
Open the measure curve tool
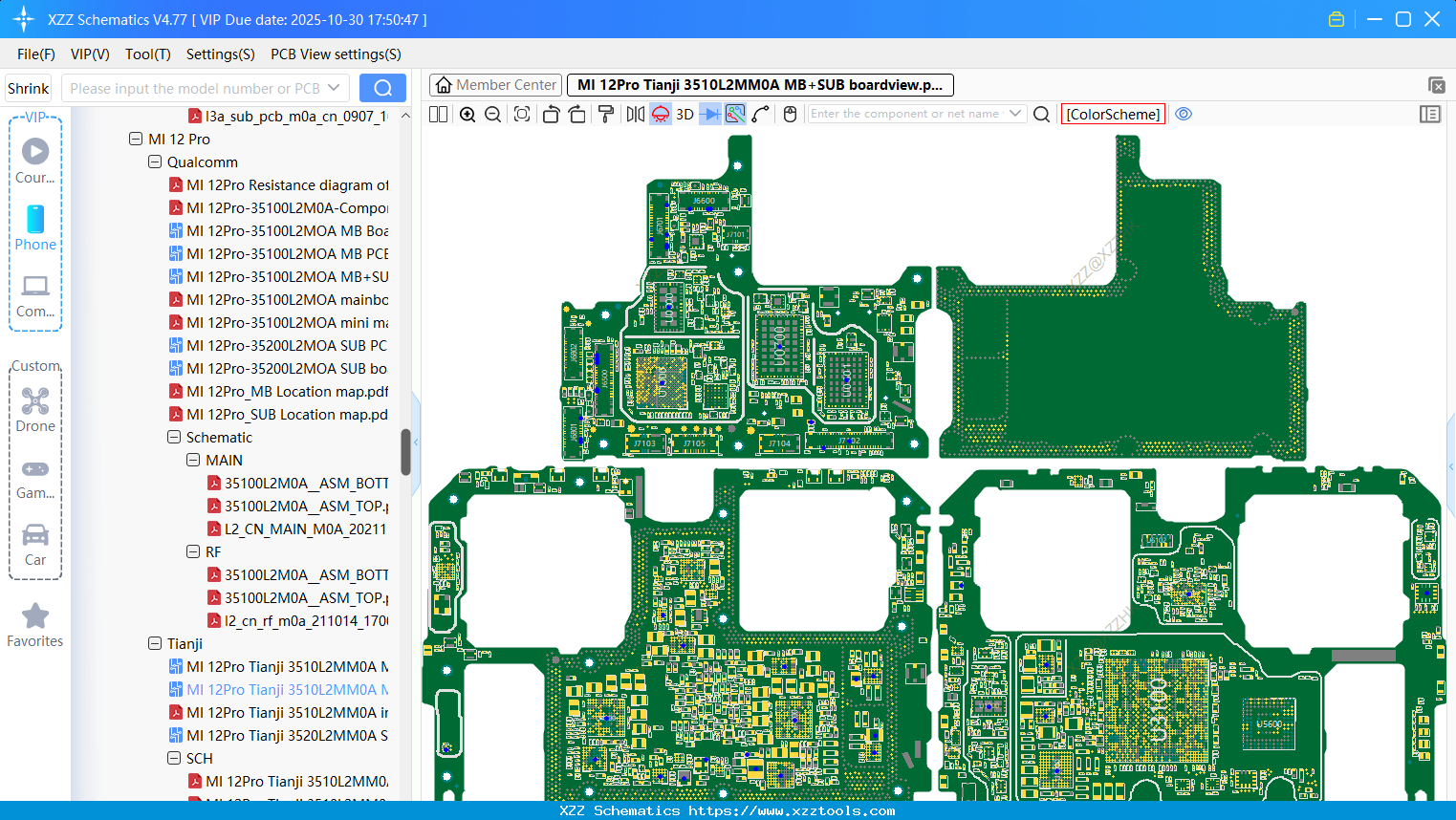758,114
